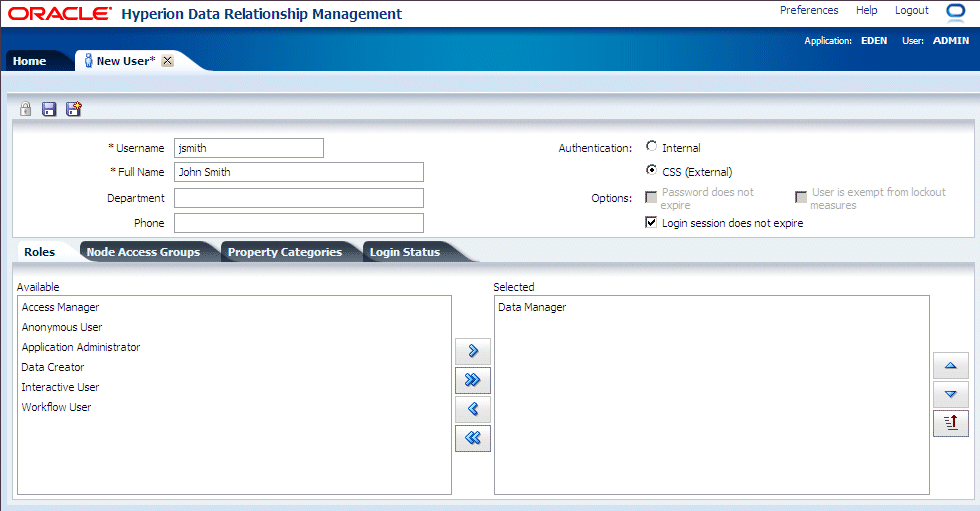Click the Phone input field
Viewport: 980px width, 511px height.
click(299, 223)
